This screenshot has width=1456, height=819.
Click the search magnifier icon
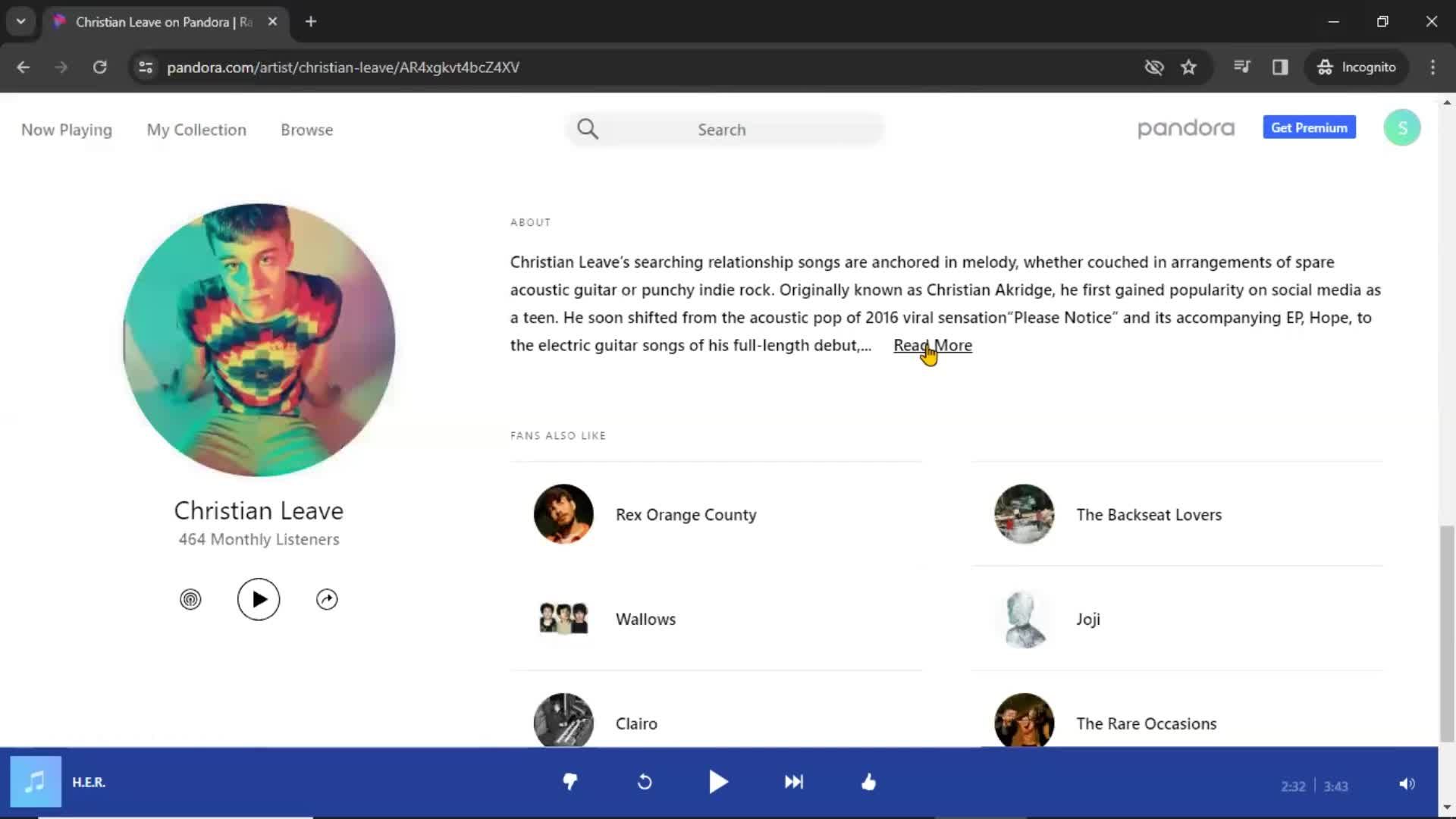pos(588,130)
